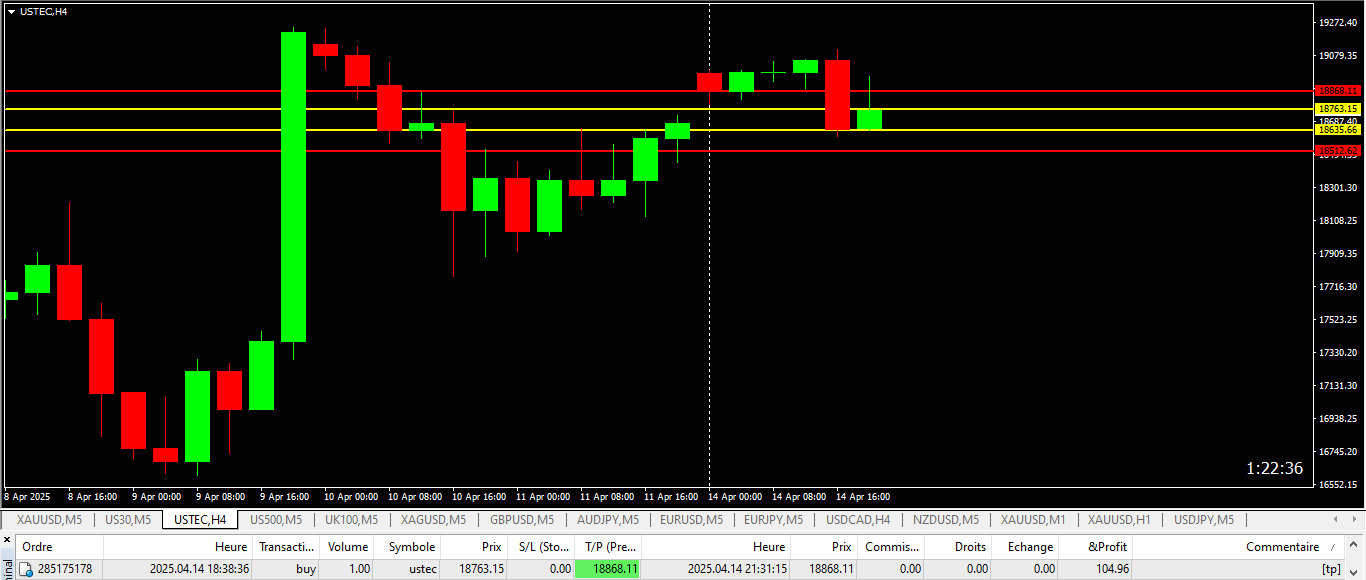Switch to the US30,M5 chart tab
The height and width of the screenshot is (580, 1366).
[128, 520]
